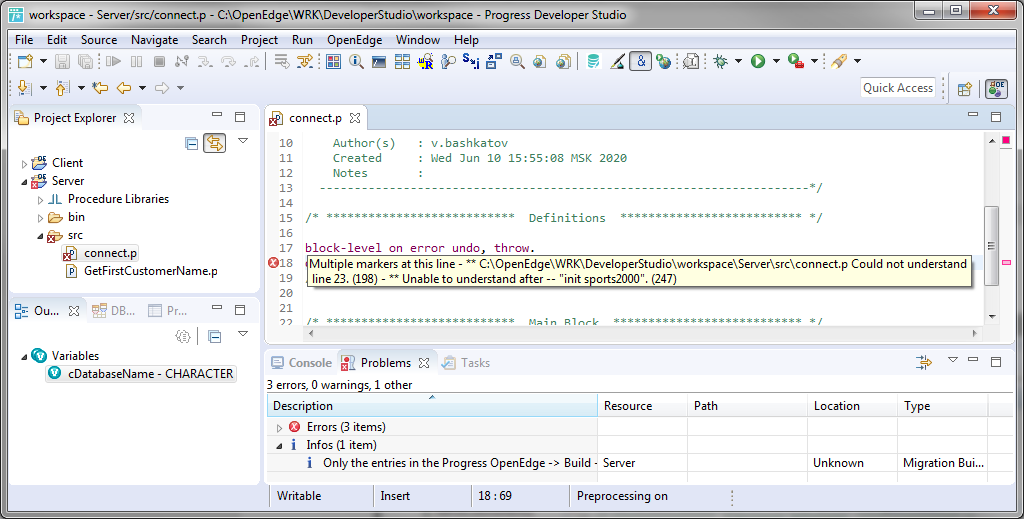The image size is (1024, 519).
Task: Click the Quick Access field
Action: [x=898, y=87]
